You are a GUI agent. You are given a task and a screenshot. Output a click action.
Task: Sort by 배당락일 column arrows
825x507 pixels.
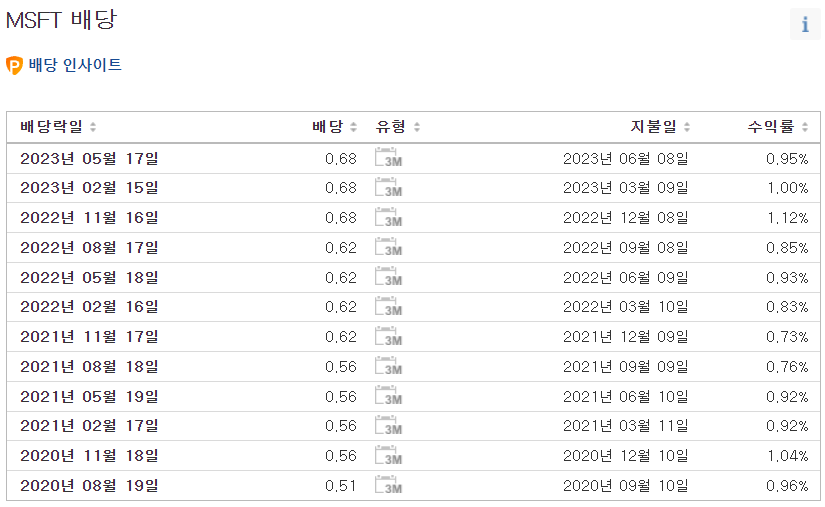click(93, 127)
